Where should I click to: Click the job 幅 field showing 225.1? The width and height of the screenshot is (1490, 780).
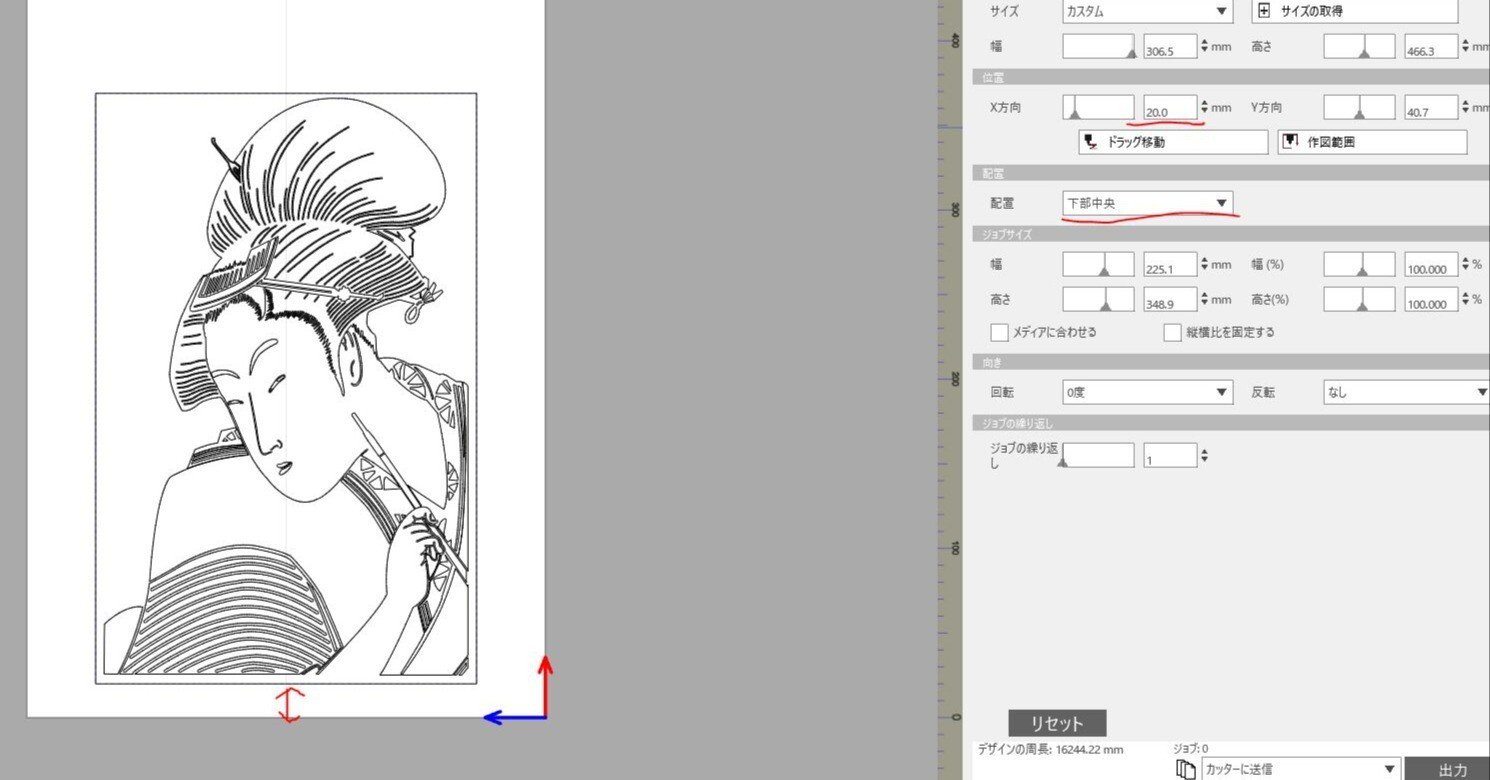click(x=1170, y=265)
